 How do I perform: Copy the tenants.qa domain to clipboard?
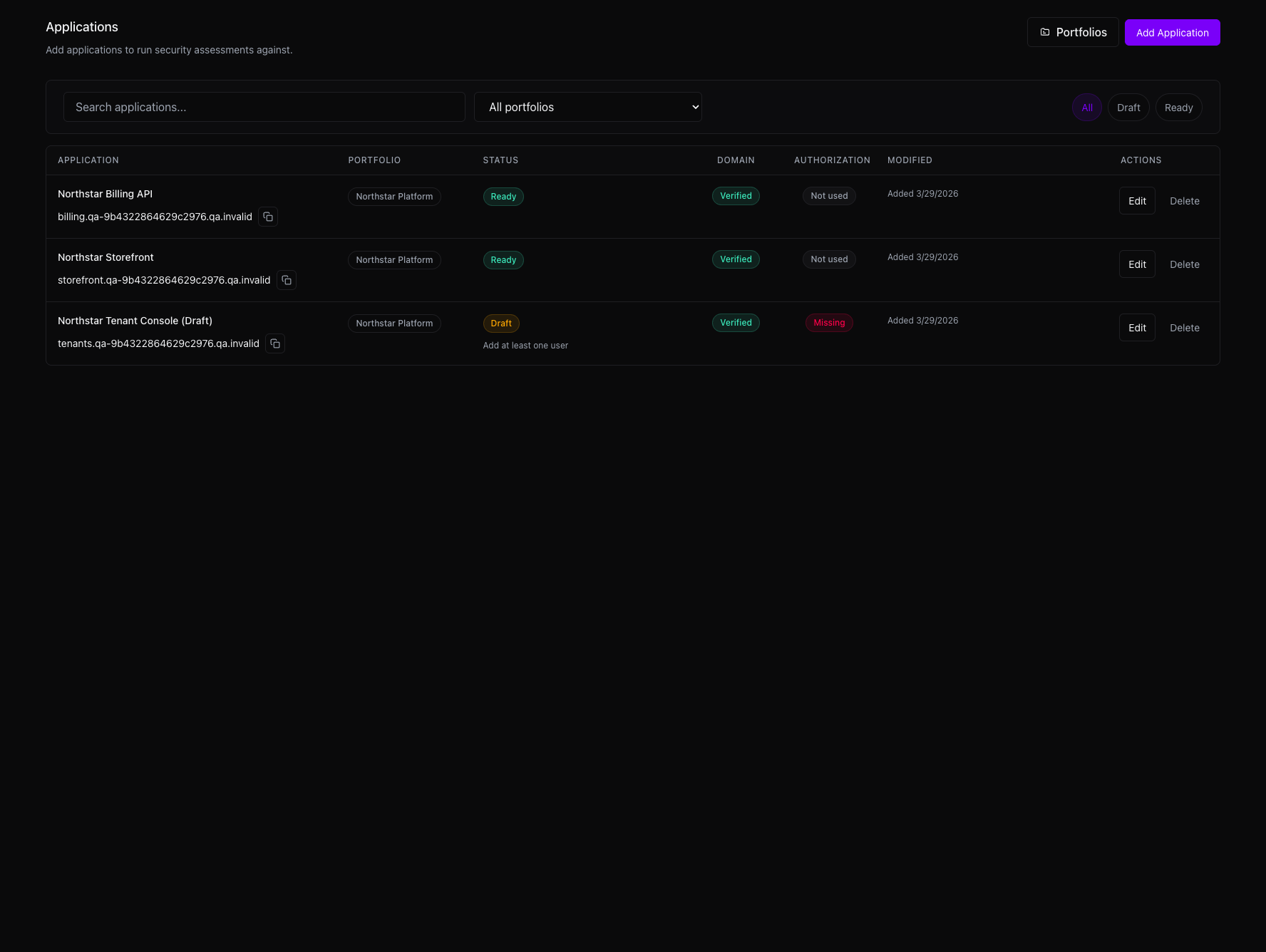[x=275, y=343]
